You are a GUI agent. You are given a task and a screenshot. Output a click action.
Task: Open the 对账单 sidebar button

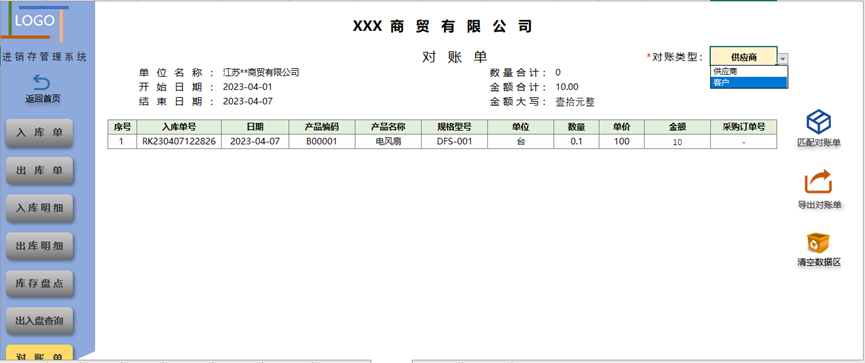coord(39,354)
